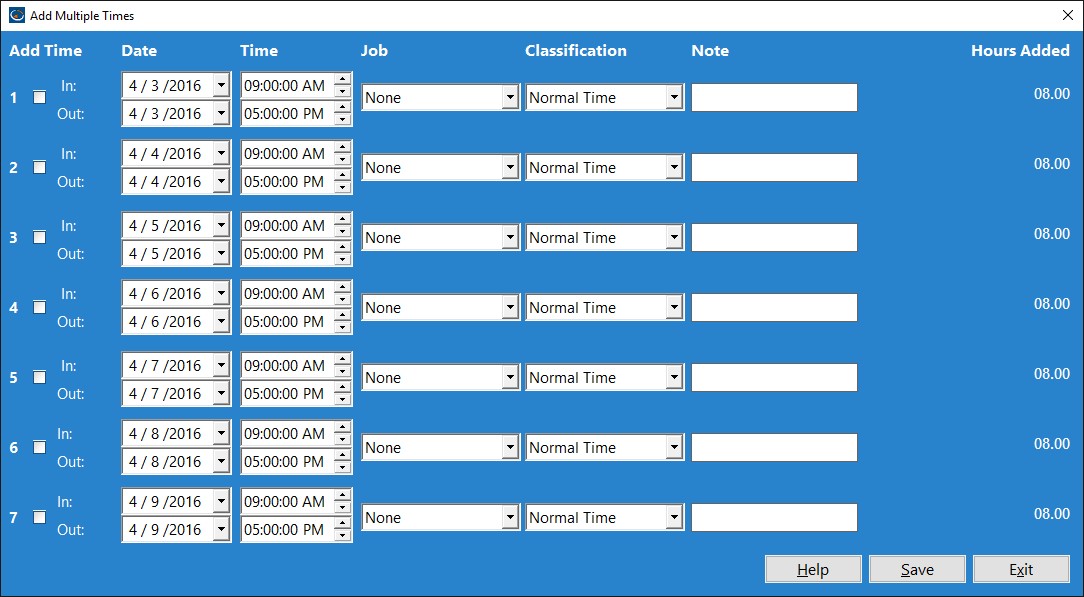Screen dimensions: 1084x597
Task: Check the Add Time box for row 2
Action: tap(40, 167)
